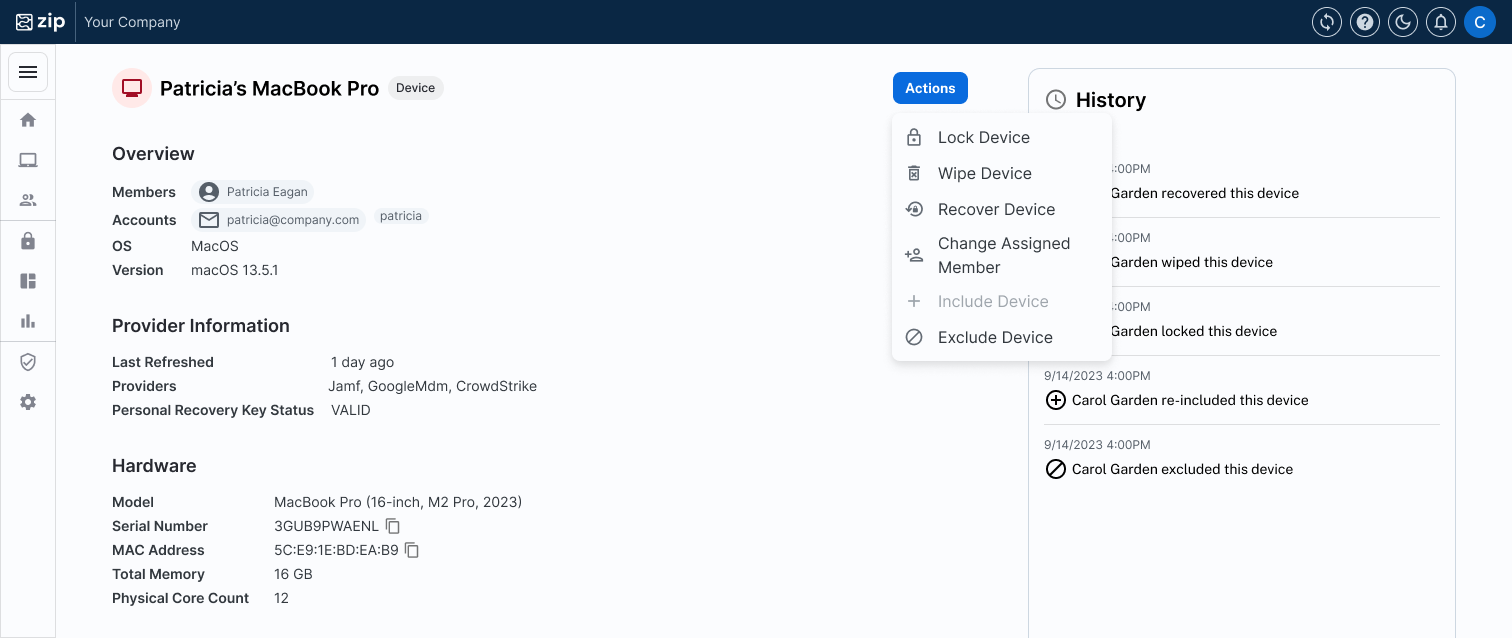The height and width of the screenshot is (638, 1512).
Task: Click the lock icon in sidebar
Action: pyautogui.click(x=28, y=241)
